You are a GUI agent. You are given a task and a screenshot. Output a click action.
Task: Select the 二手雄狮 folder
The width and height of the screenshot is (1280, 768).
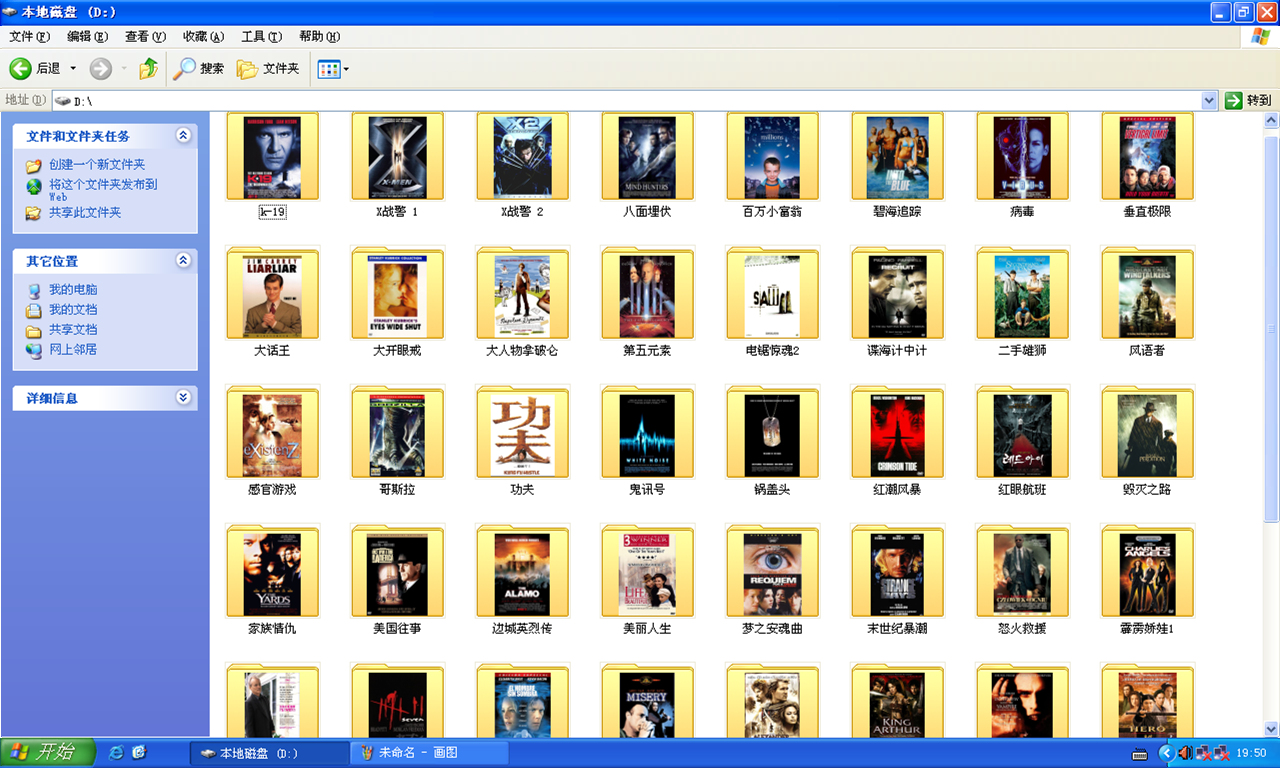coord(1022,296)
